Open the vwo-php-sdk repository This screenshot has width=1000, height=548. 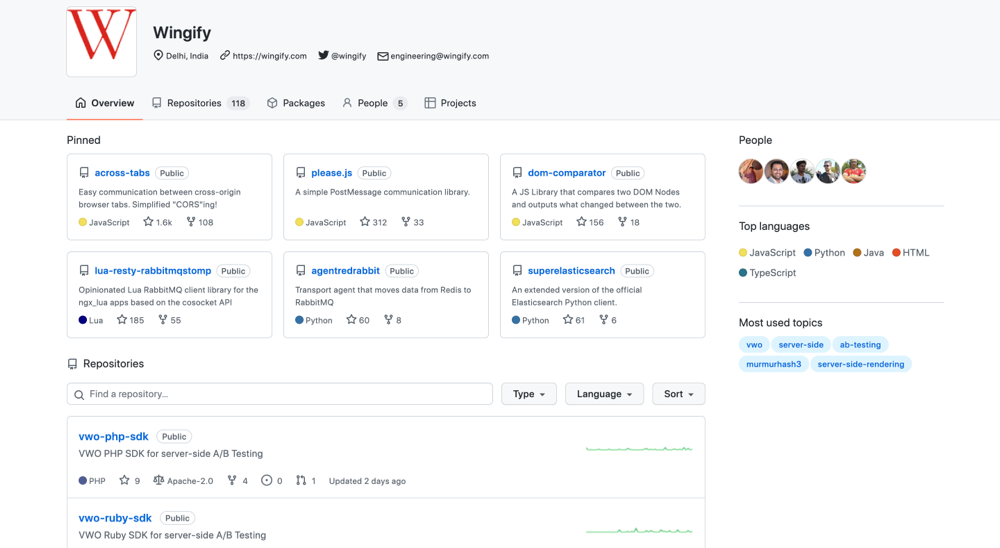click(113, 436)
